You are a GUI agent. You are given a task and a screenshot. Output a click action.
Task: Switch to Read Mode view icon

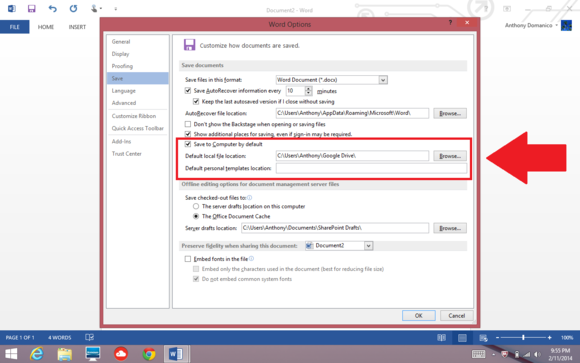pos(441,337)
